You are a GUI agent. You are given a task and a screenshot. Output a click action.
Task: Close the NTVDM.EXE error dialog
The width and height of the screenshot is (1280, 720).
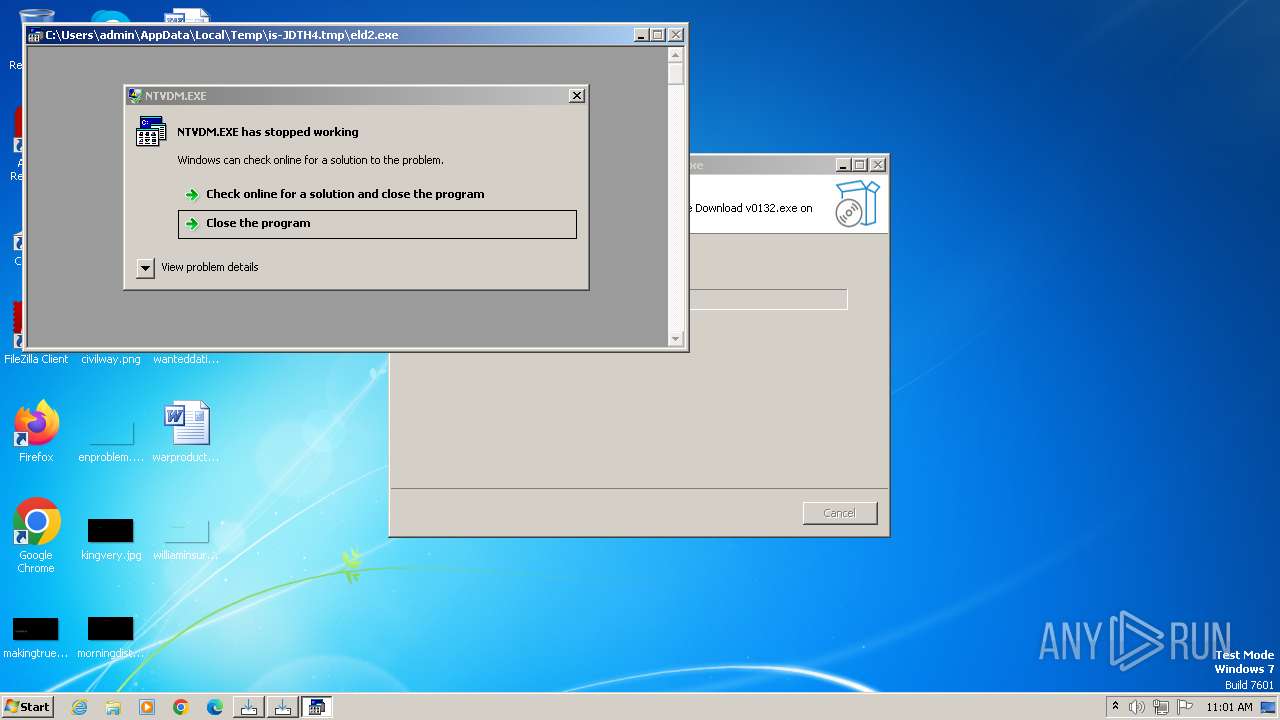[x=576, y=96]
